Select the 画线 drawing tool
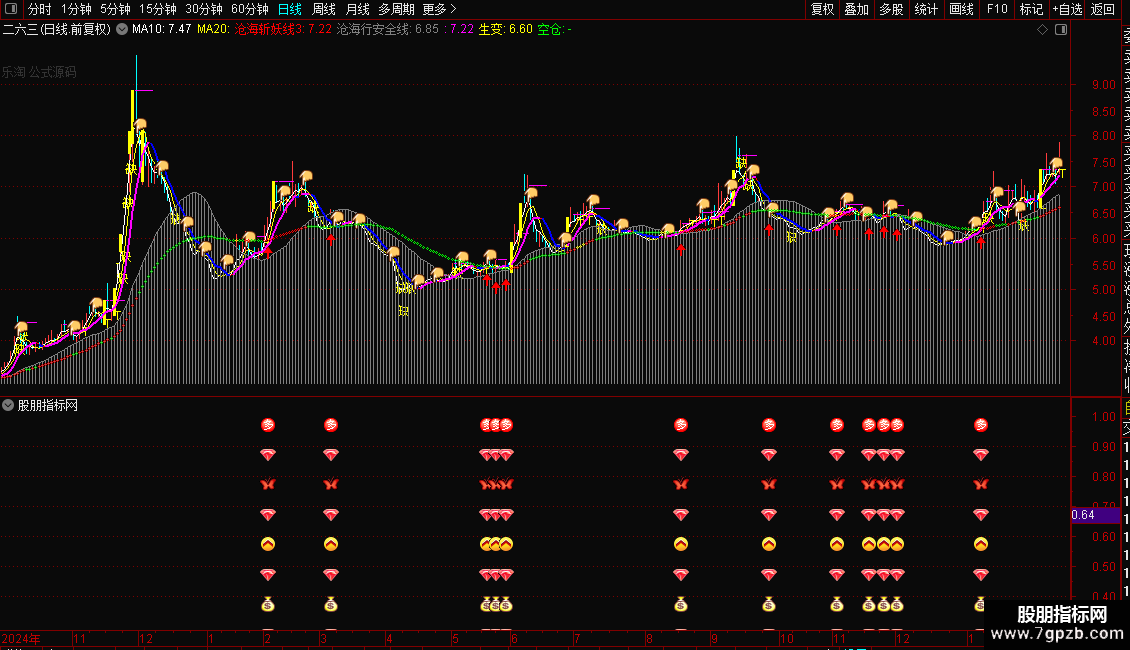This screenshot has height=650, width=1130. [x=961, y=9]
